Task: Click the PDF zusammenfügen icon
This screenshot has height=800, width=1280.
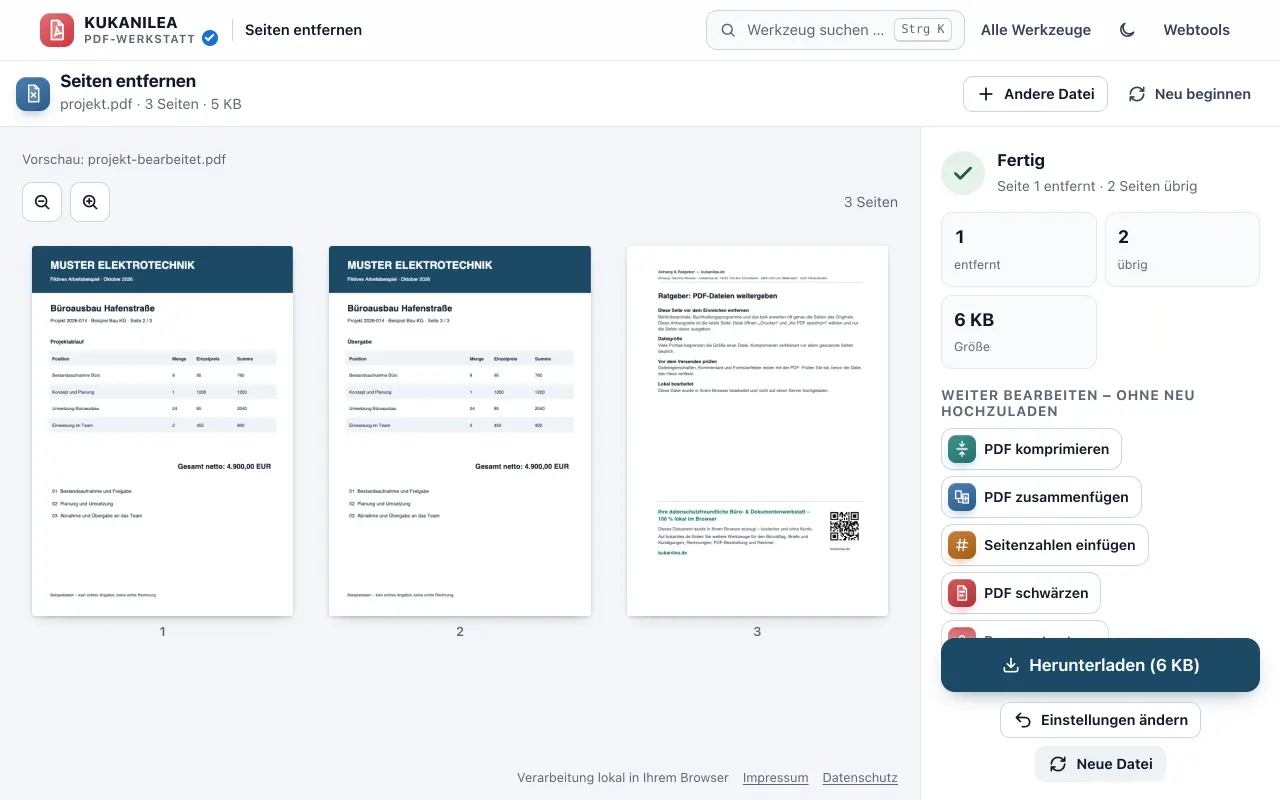Action: pos(962,497)
